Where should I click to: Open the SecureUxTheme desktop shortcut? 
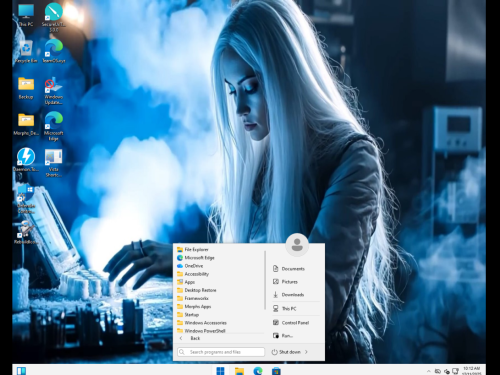pos(54,17)
